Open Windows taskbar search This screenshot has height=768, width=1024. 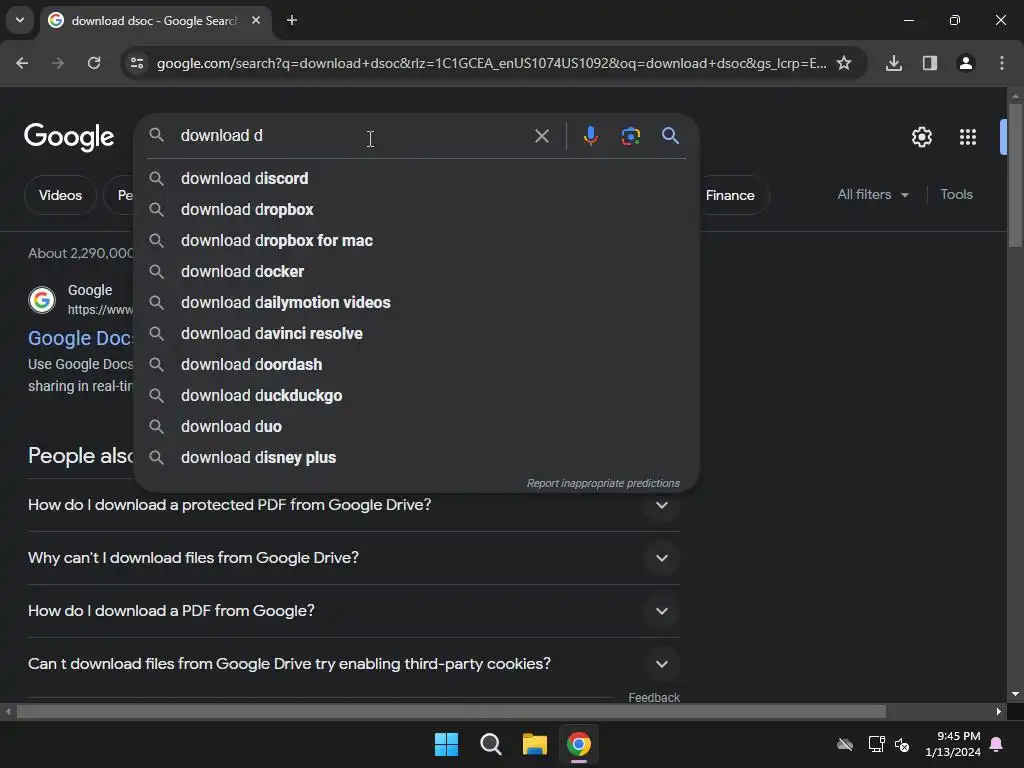click(490, 744)
